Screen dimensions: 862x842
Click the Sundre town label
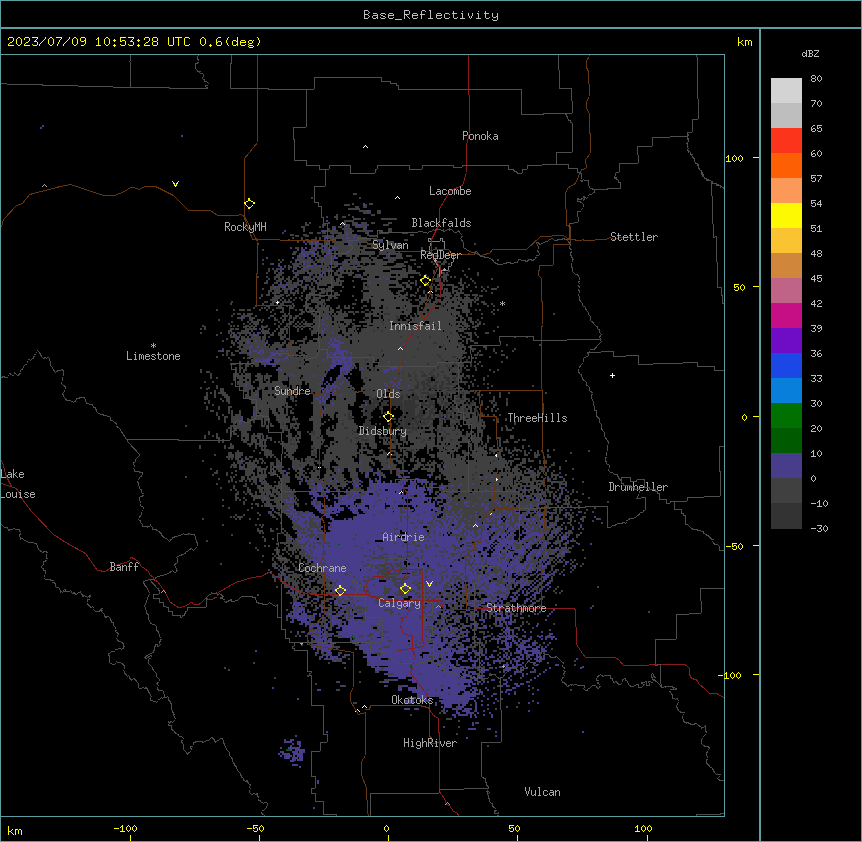click(x=292, y=391)
